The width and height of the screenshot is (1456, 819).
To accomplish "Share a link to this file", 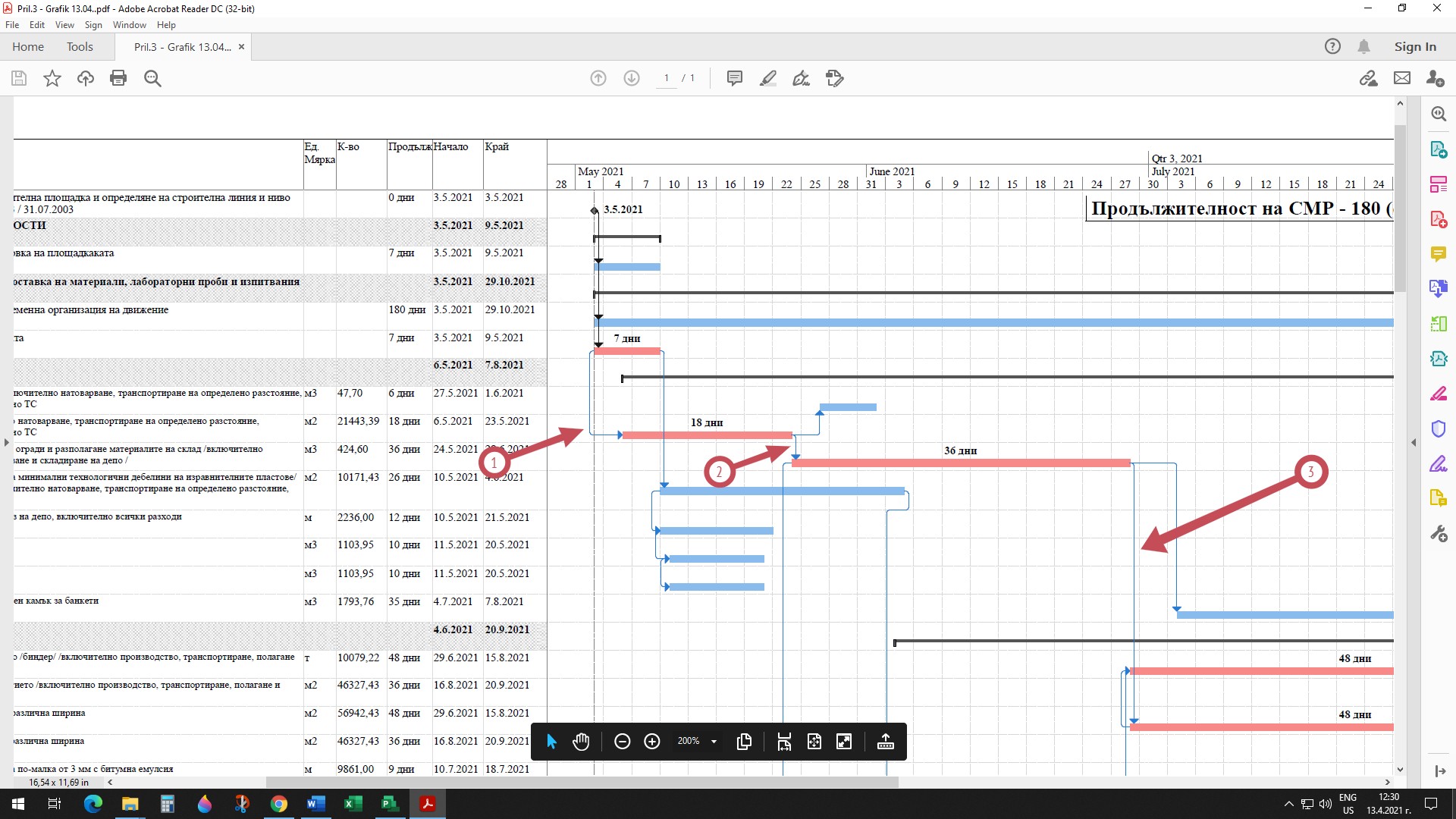I will point(1368,78).
